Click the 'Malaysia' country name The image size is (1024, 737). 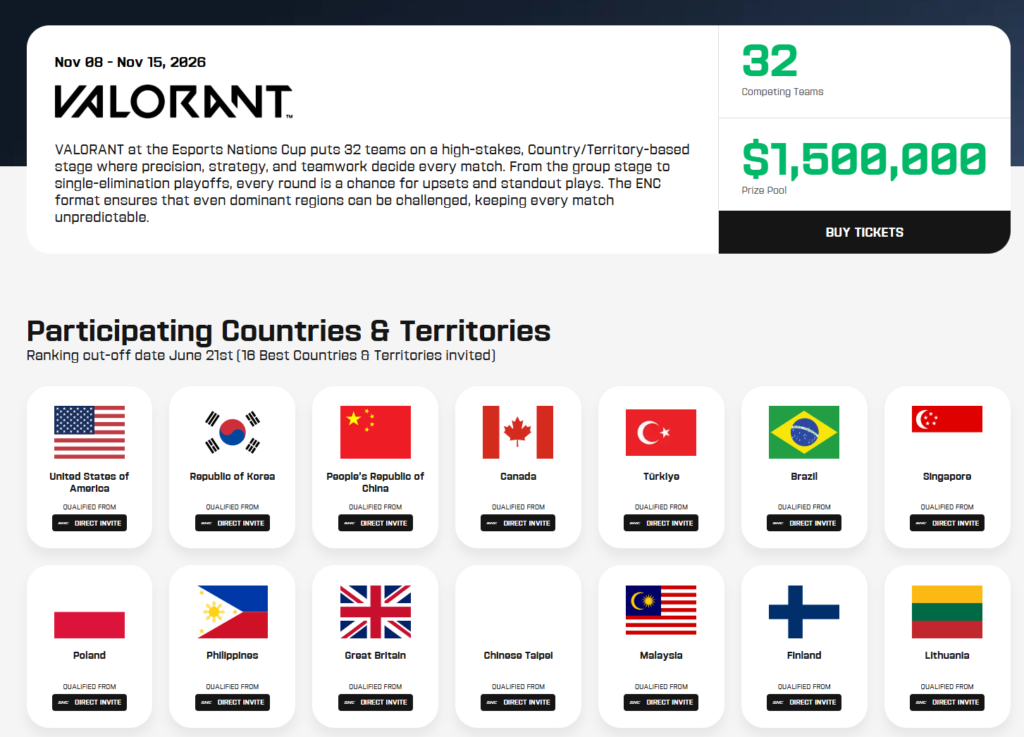661,655
